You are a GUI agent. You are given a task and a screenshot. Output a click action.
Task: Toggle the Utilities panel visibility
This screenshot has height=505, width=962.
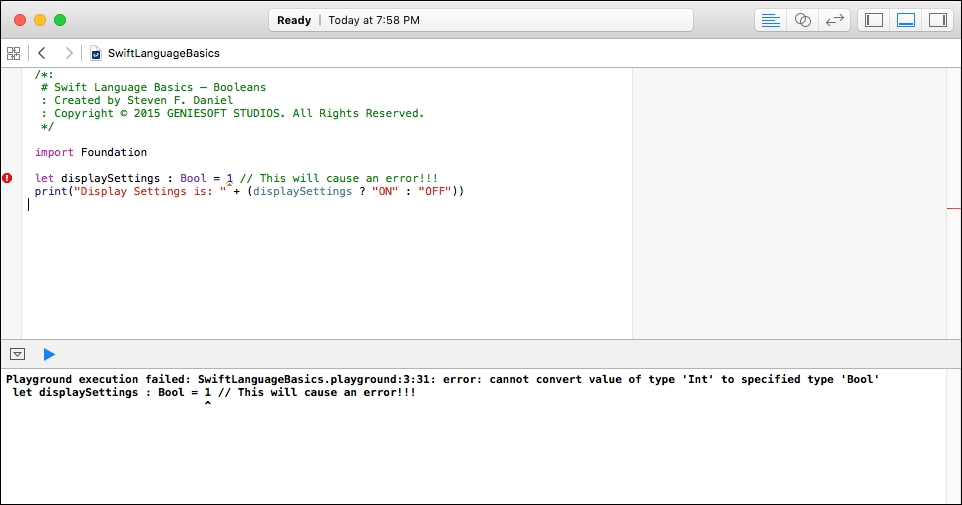937,20
